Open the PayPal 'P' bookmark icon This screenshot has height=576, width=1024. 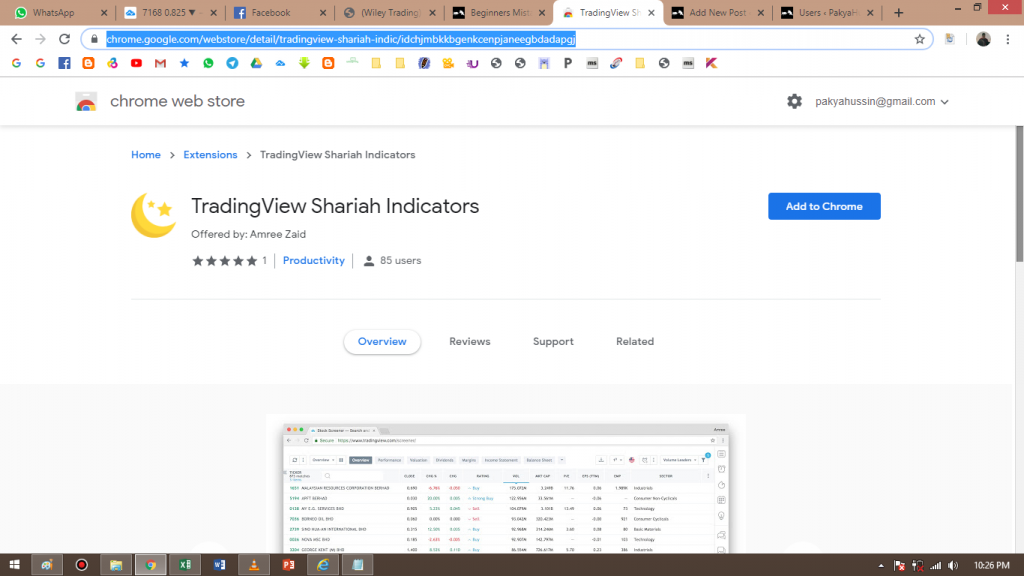pos(568,63)
